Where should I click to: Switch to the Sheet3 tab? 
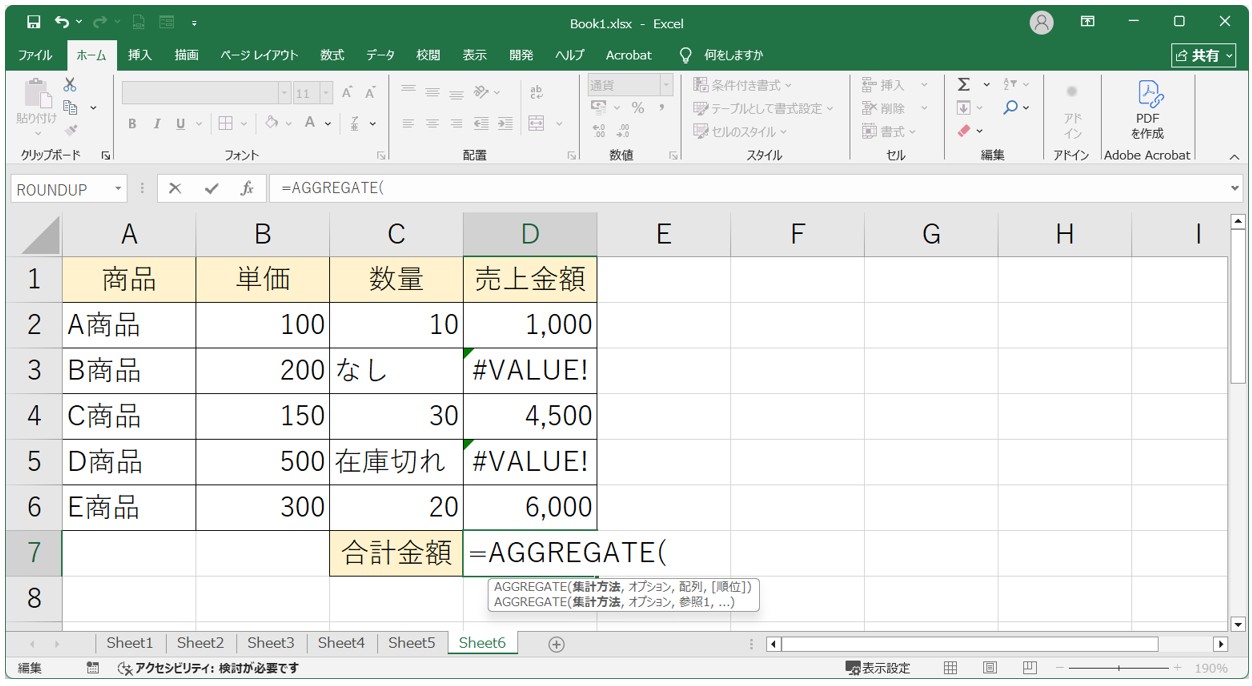(x=270, y=643)
